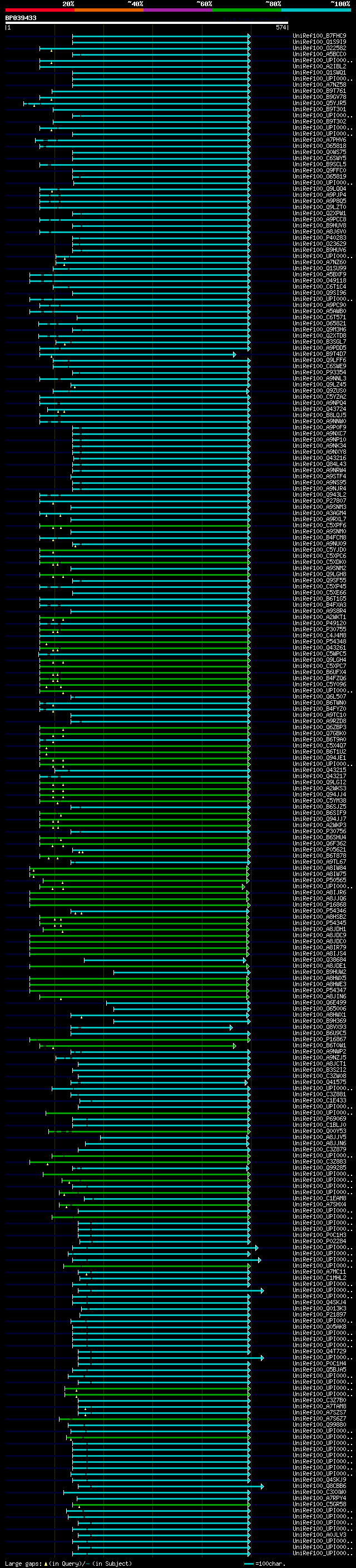Open the UniRef100_A7PHV6 hit label

[x=319, y=140]
